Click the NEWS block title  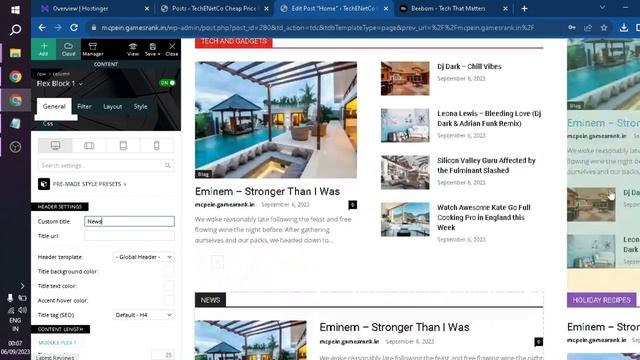[210, 300]
